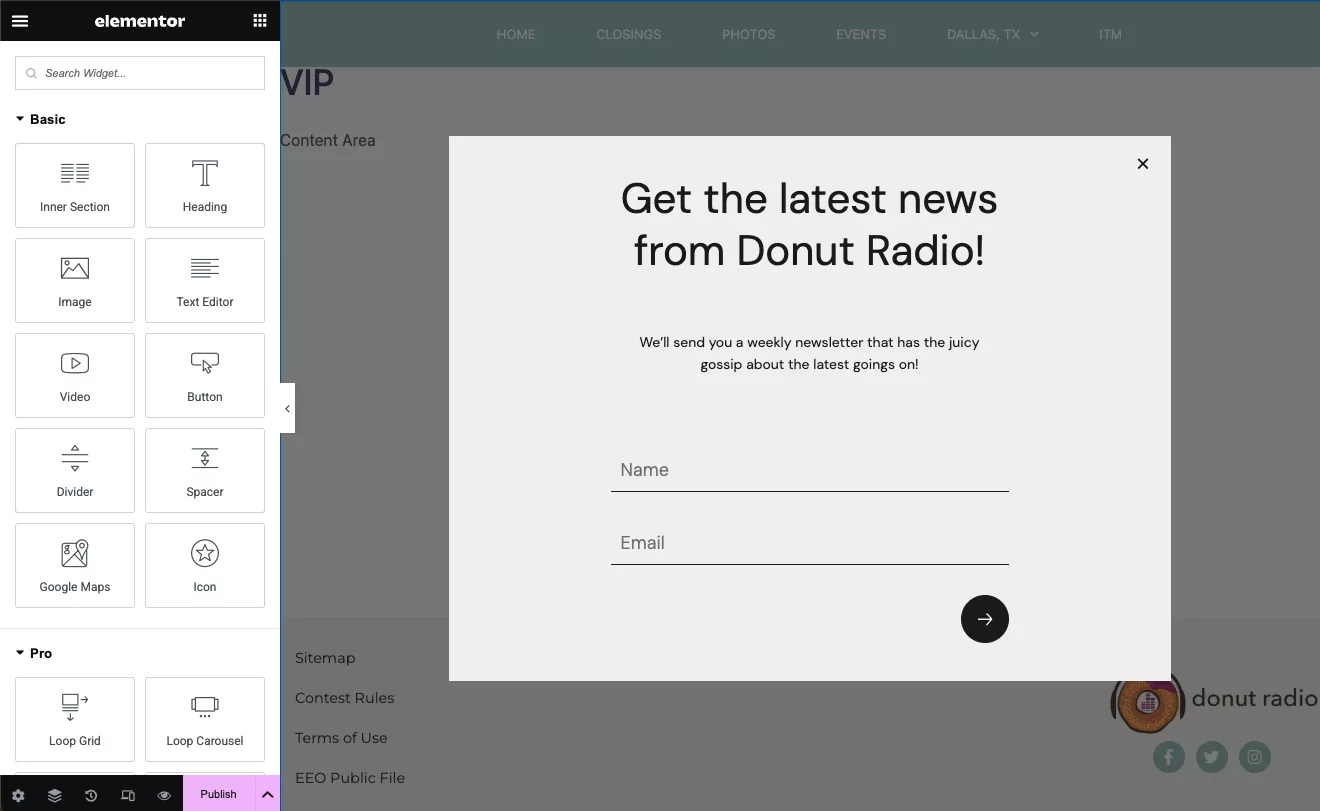
Task: Submit the form with arrow button
Action: tap(985, 619)
